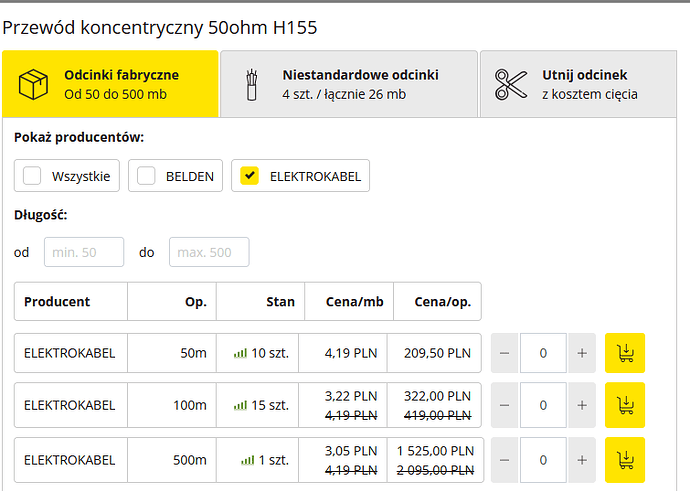
Task: Click the 4,19 PLN price in the 50m row
Action: coord(351,353)
